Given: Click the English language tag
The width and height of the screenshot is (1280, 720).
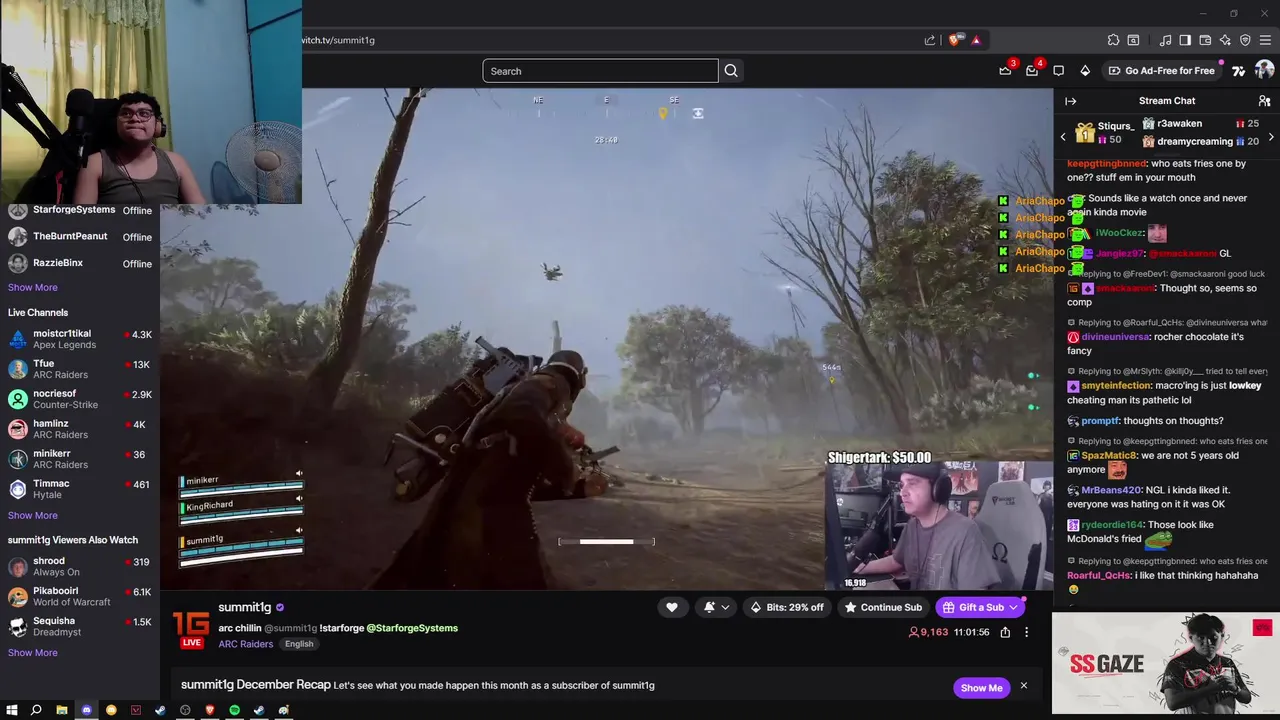Looking at the screenshot, I should pos(299,644).
